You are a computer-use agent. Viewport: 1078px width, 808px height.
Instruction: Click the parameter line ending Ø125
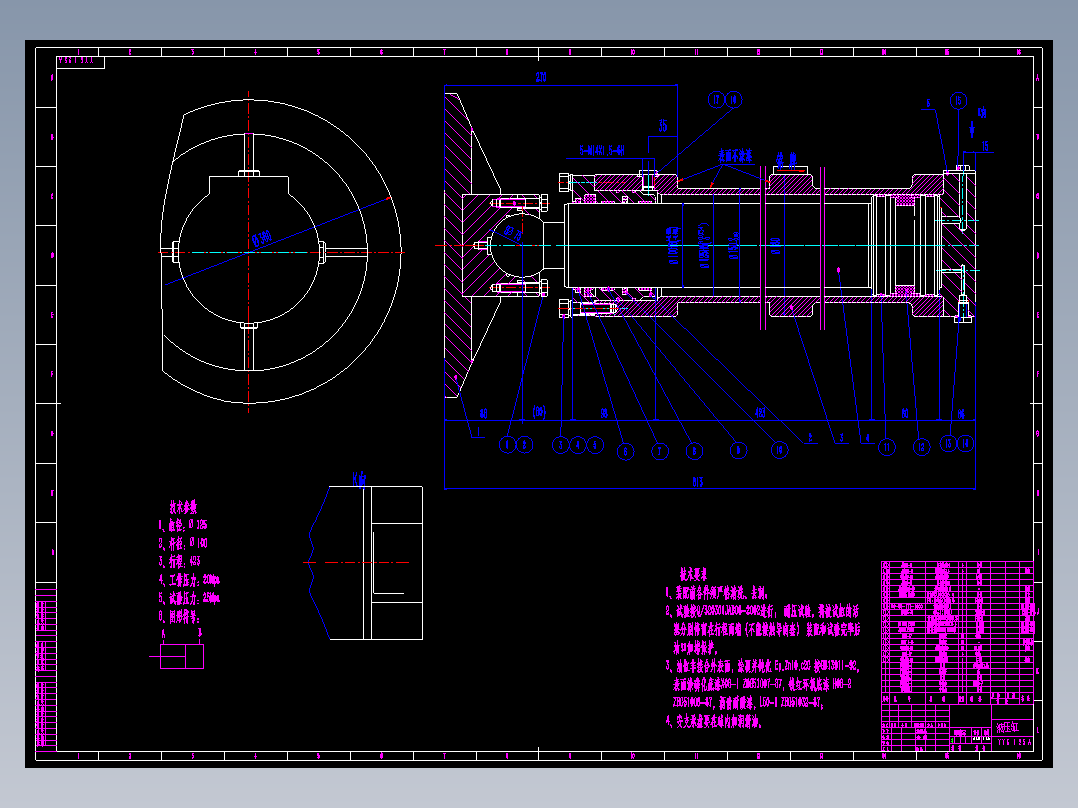tap(183, 525)
